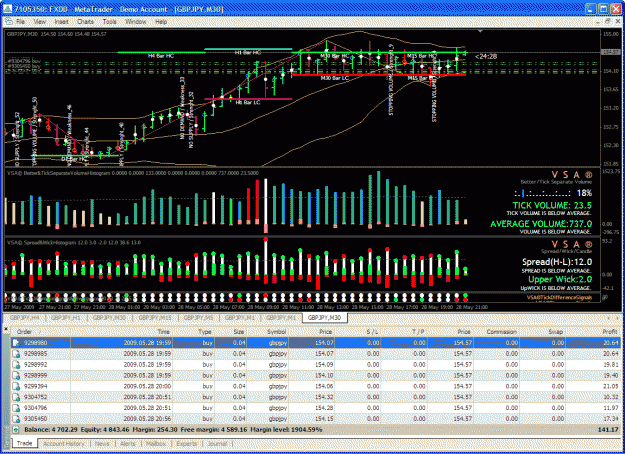Open the Experts terminal tab

(186, 443)
